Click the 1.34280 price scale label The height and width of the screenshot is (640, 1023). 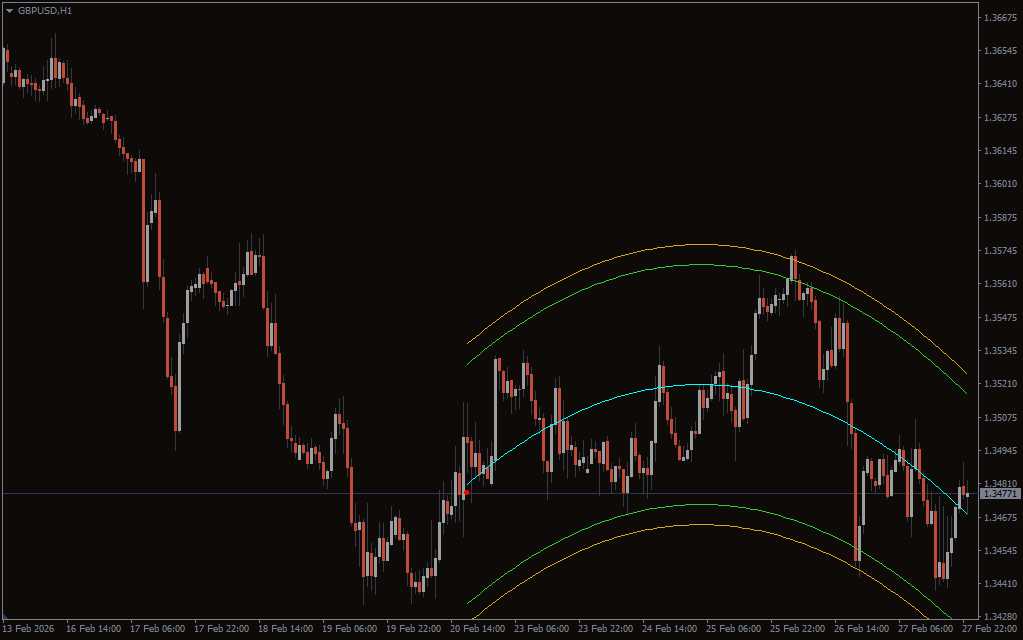point(999,616)
